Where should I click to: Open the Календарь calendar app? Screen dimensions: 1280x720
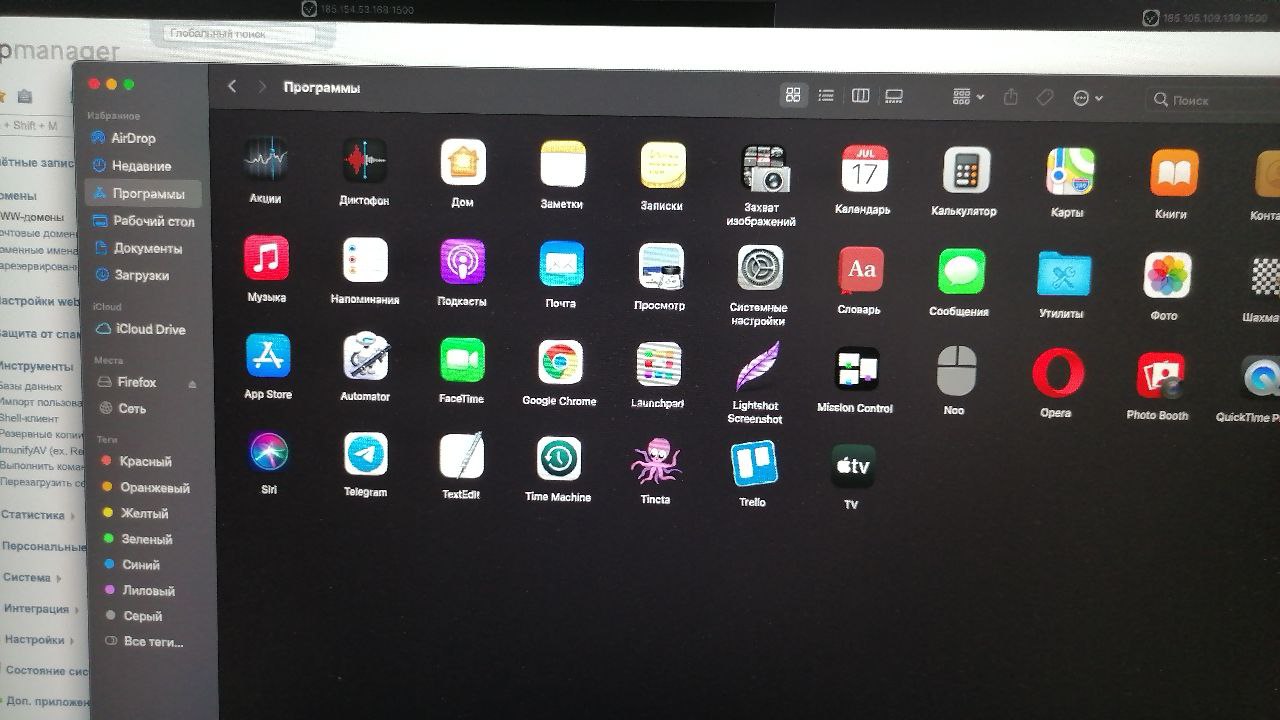pyautogui.click(x=865, y=169)
